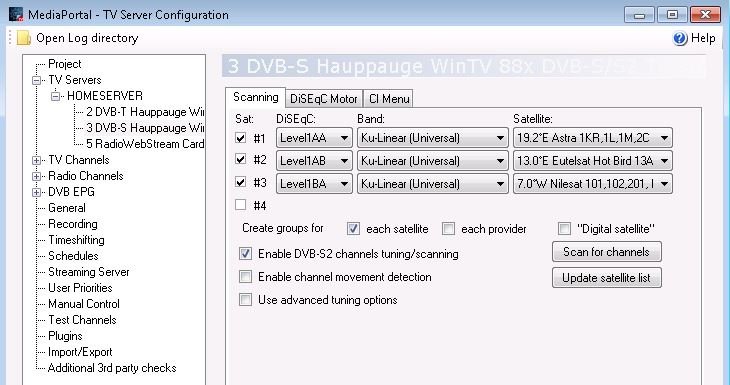Screen dimensions: 730x385
Task: Select Project in the tree
Action: [65, 64]
